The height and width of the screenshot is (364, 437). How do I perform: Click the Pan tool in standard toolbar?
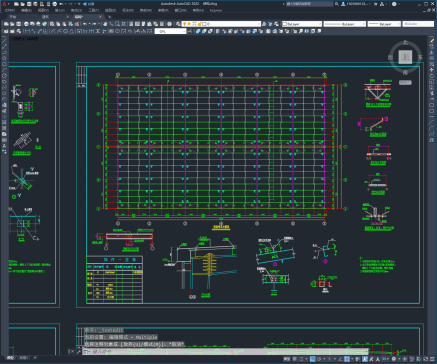[x=105, y=24]
